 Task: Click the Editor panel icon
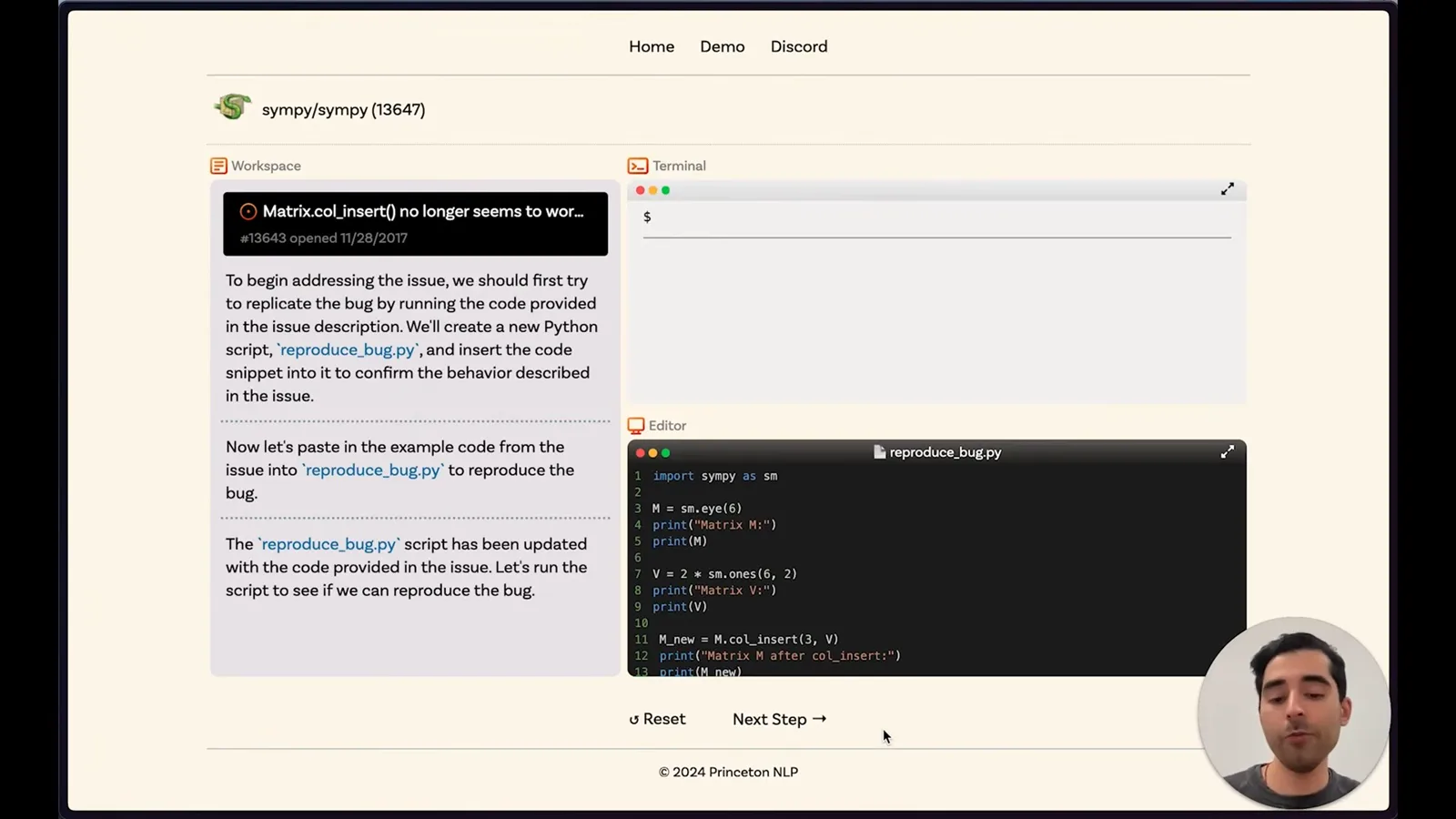coord(636,425)
